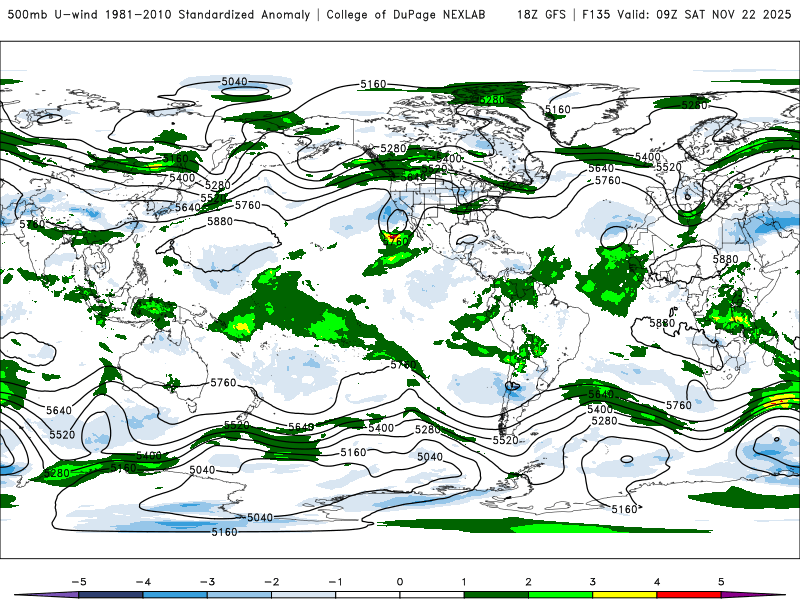800x600 pixels.
Task: Click the 5880 contour label over northeast Africa
Action: (x=726, y=259)
